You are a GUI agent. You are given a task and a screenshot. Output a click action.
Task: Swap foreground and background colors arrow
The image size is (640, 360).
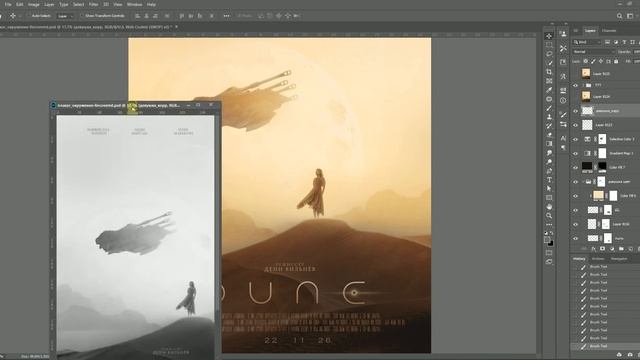pos(552,233)
